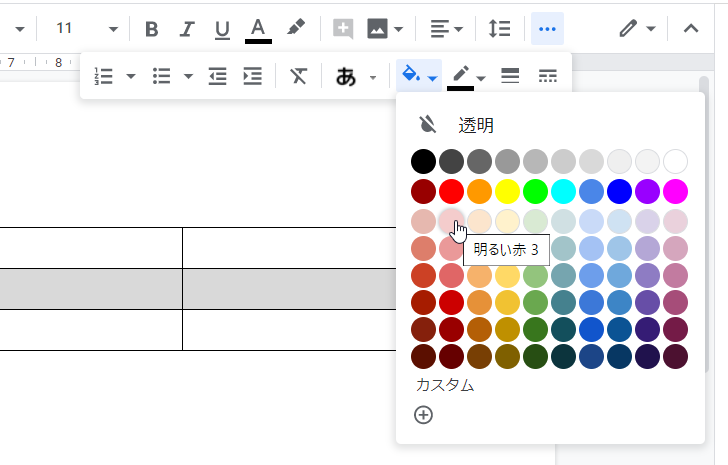Collapse the menus with the up chevron

691,29
